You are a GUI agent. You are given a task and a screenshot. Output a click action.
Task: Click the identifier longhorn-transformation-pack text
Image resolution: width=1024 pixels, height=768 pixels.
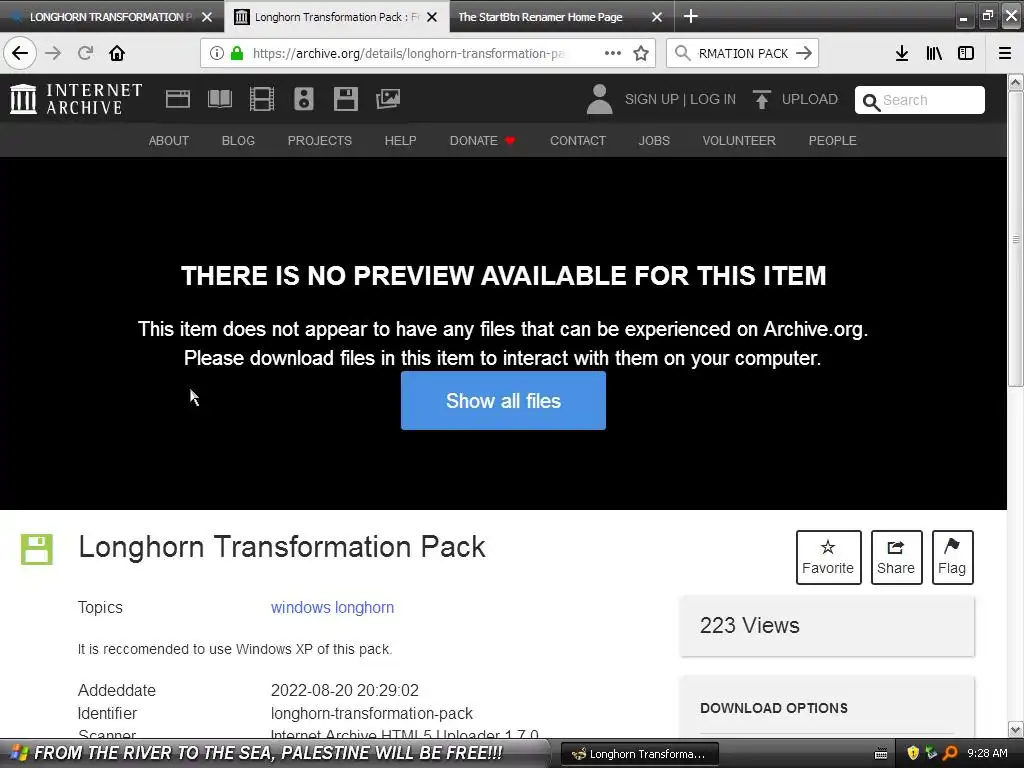point(372,713)
